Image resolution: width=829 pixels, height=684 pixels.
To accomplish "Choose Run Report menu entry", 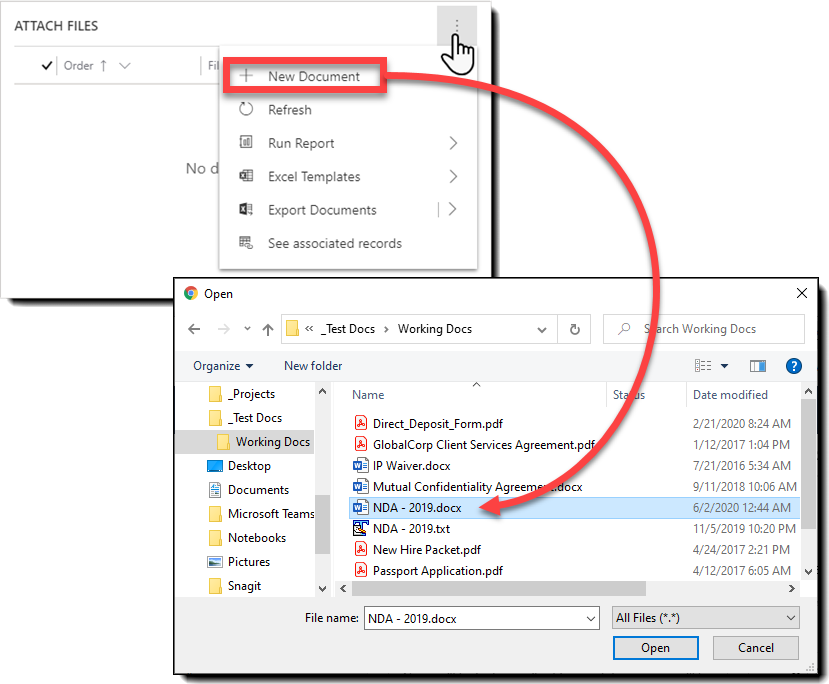I will tap(349, 143).
